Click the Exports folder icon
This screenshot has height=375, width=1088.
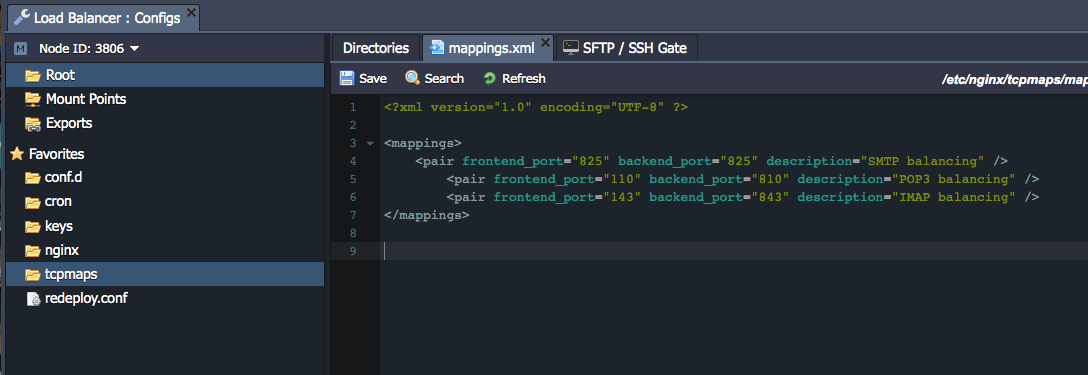(32, 124)
